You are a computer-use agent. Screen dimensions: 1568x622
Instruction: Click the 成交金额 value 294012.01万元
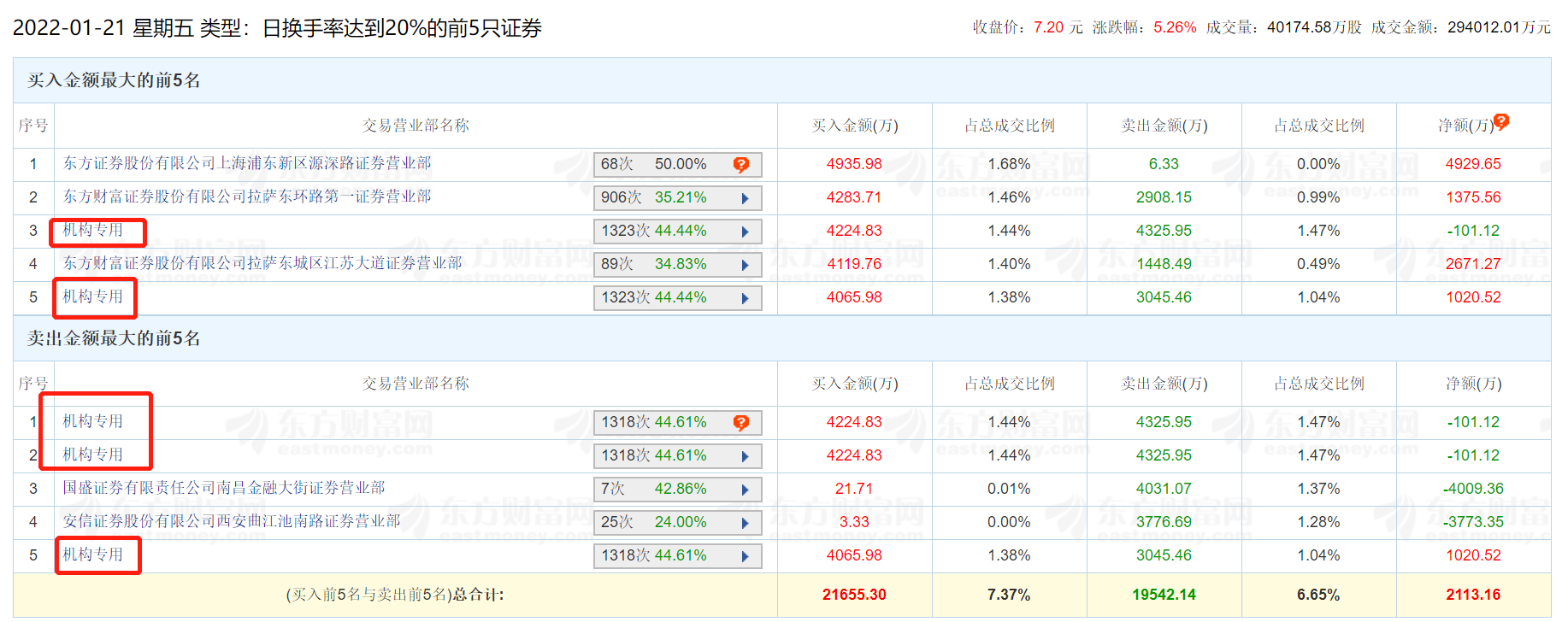(1499, 27)
